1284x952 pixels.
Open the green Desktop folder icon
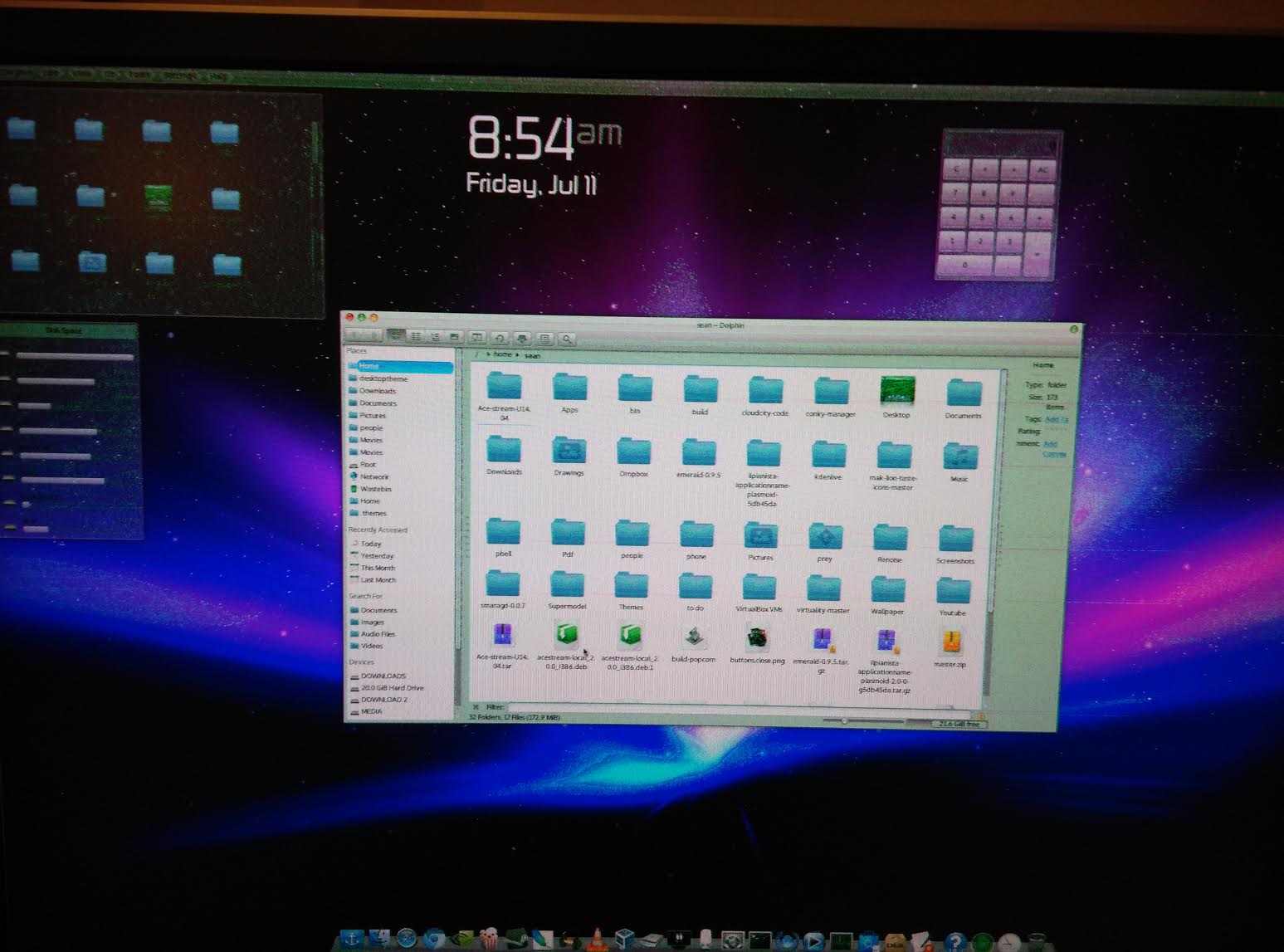[896, 392]
